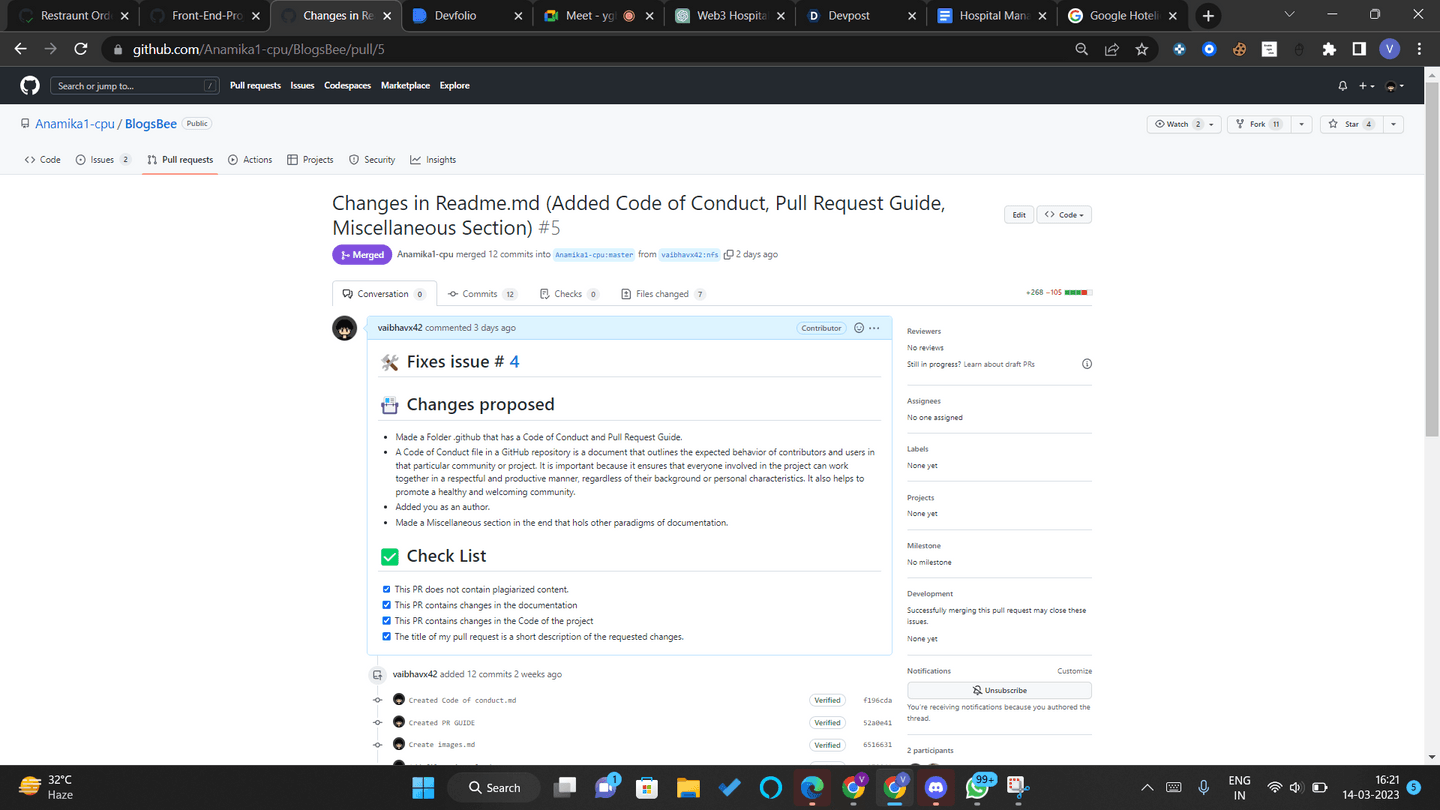This screenshot has width=1440, height=810.
Task: Open vaibhavx42's avatar beside the comment
Action: click(345, 328)
